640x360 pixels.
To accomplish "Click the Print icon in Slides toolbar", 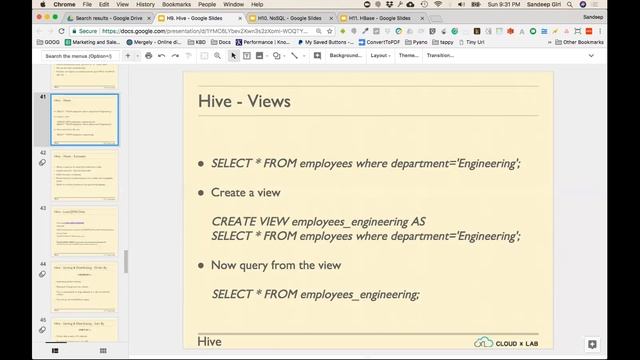I will pos(149,56).
